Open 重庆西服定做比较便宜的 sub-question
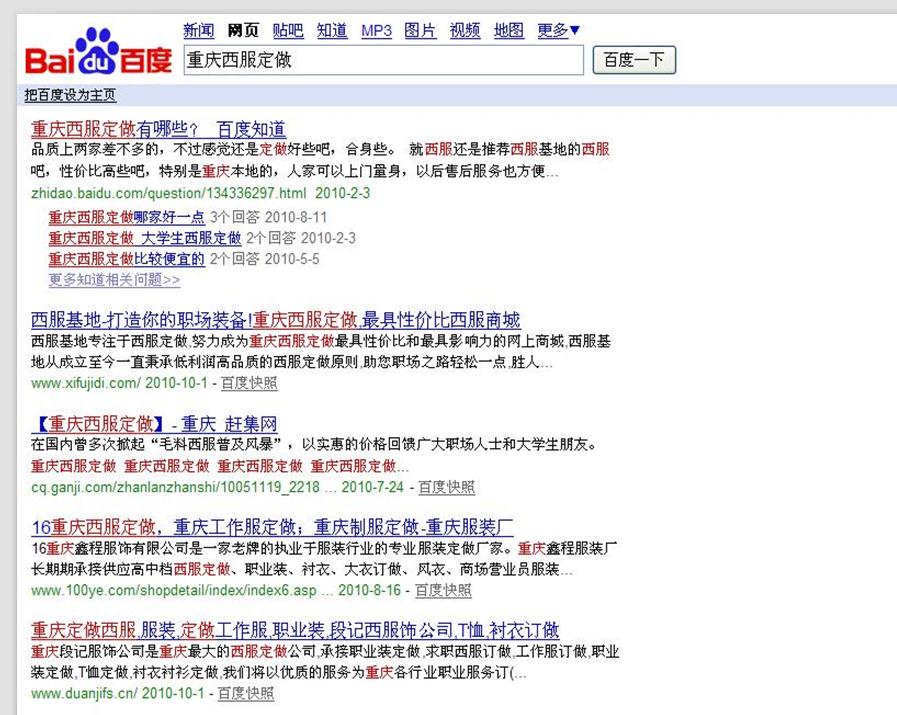Screen dimensions: 897x715 point(127,259)
